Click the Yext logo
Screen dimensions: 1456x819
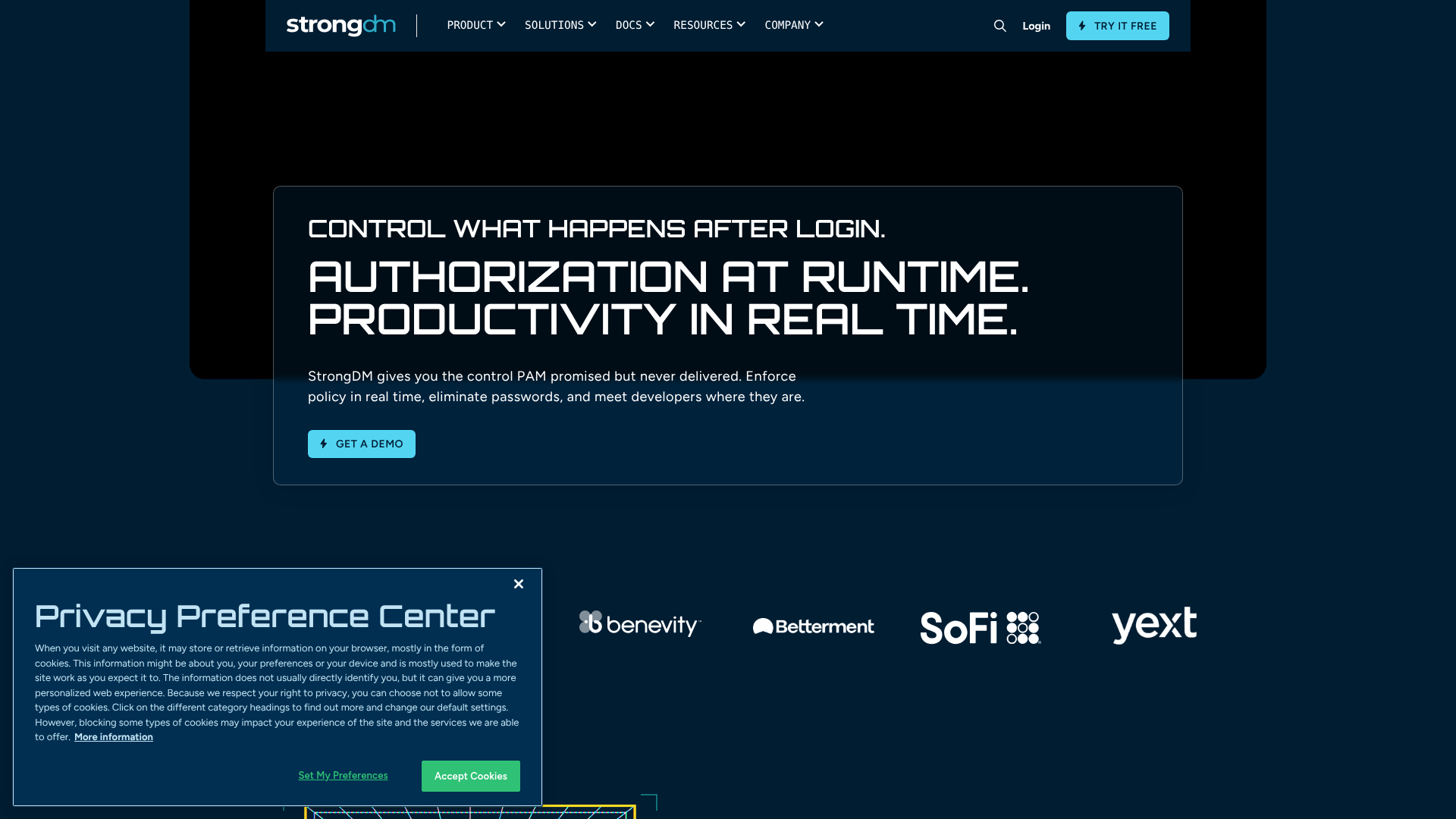pos(1153,625)
